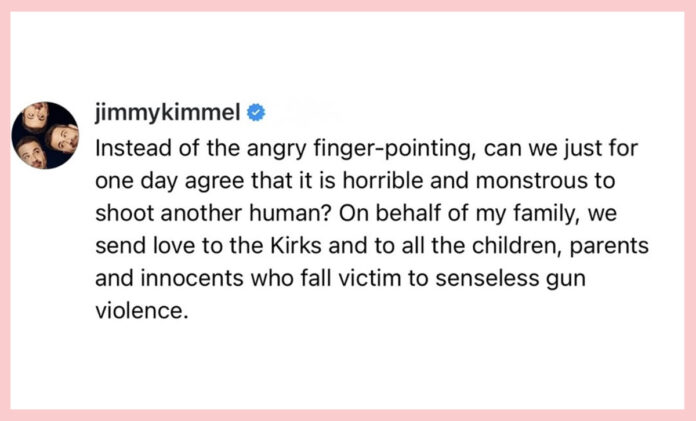696x421 pixels.
Task: Click the word 'human?' in the post
Action: [x=290, y=213]
